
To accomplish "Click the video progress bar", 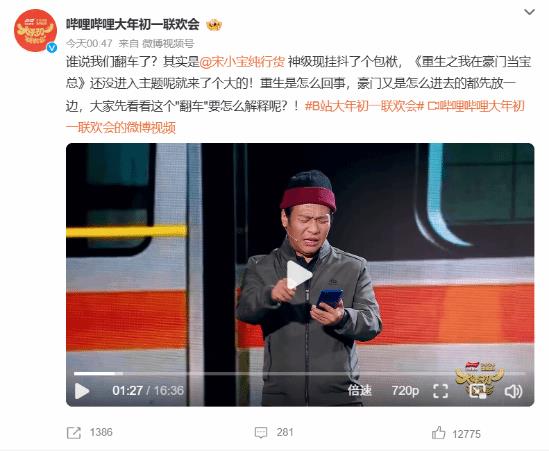I will pos(300,374).
